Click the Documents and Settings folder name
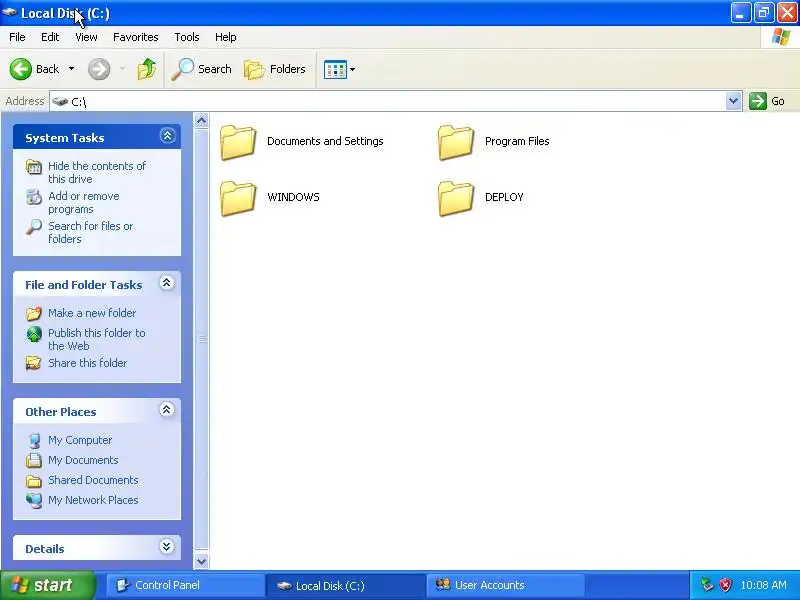Viewport: 800px width, 600px height. 325,141
